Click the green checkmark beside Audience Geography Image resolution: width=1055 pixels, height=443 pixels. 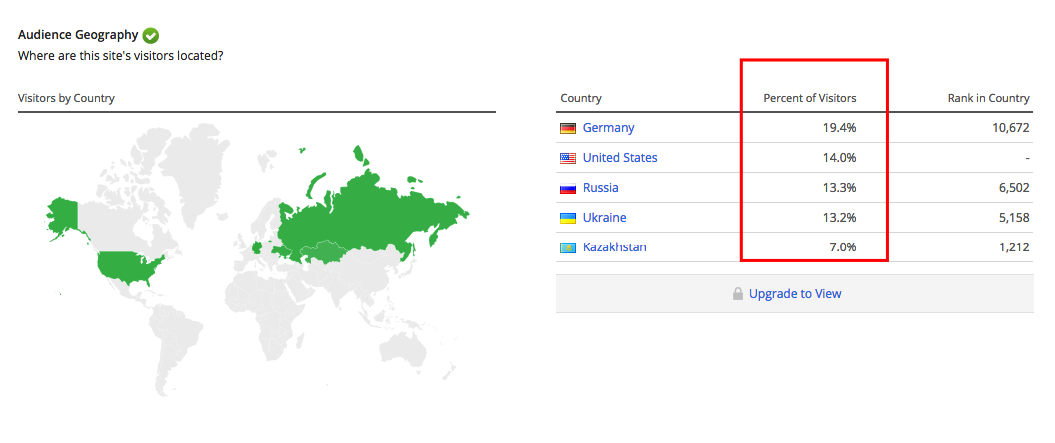tap(151, 35)
